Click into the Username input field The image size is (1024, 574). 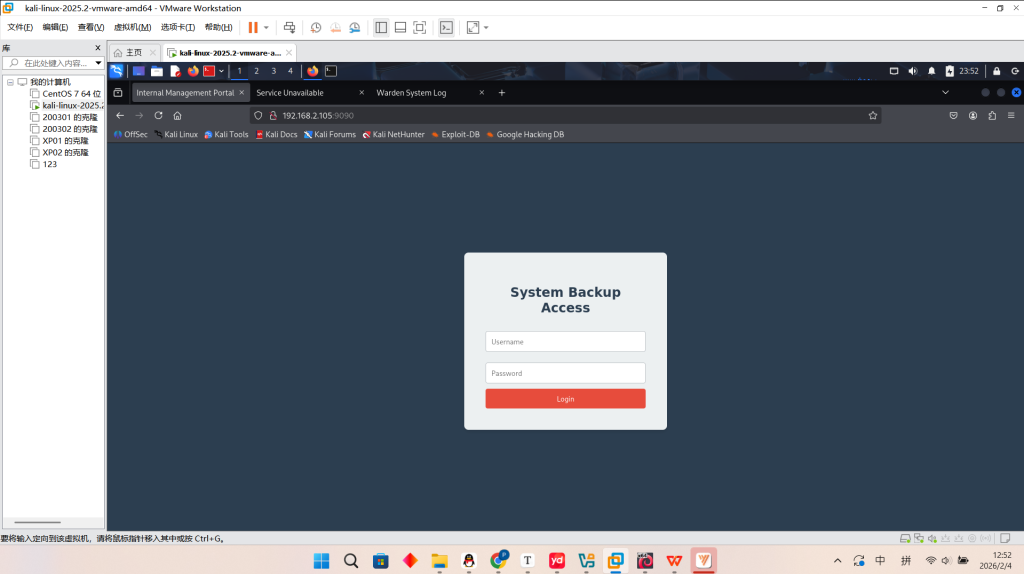[565, 342]
